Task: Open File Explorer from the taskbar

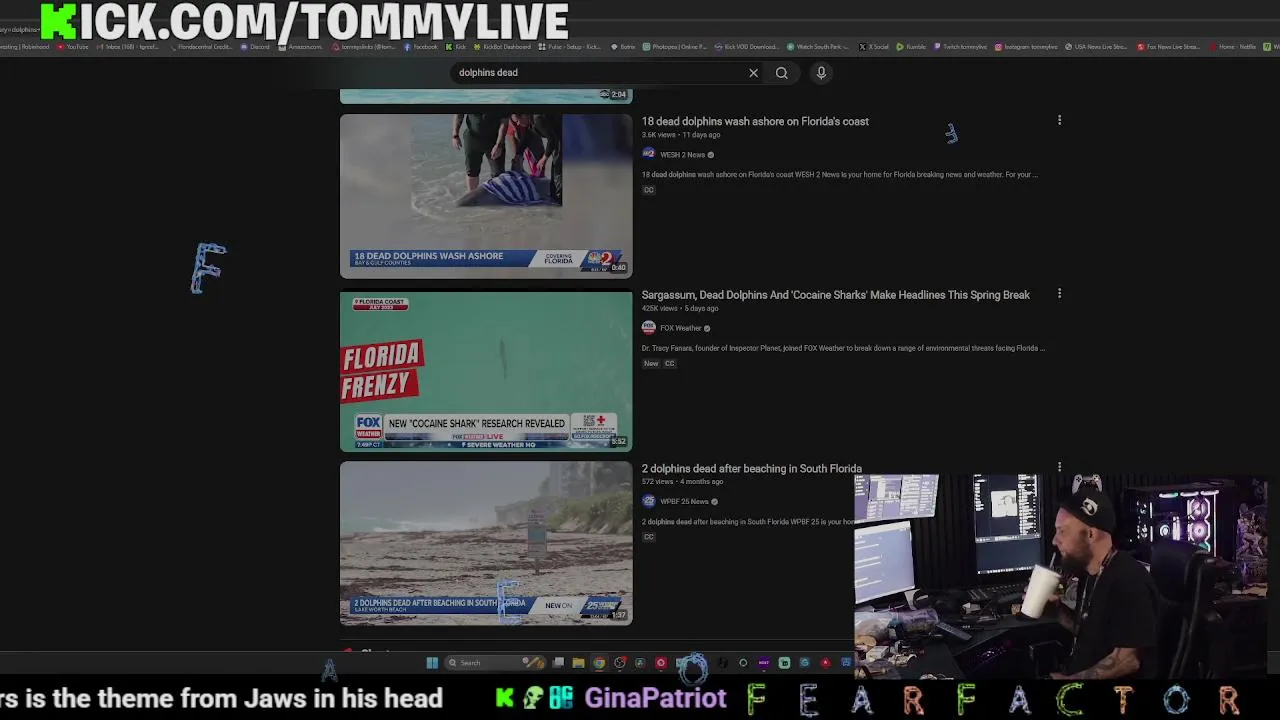Action: pyautogui.click(x=578, y=662)
